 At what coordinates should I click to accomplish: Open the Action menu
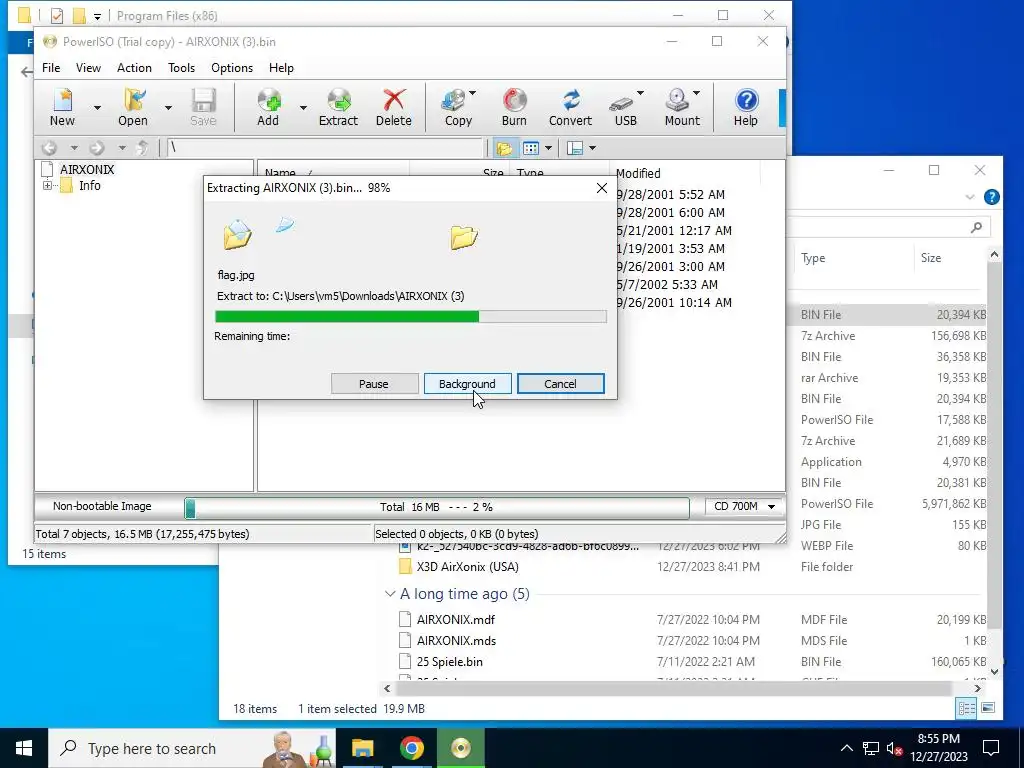(x=134, y=68)
